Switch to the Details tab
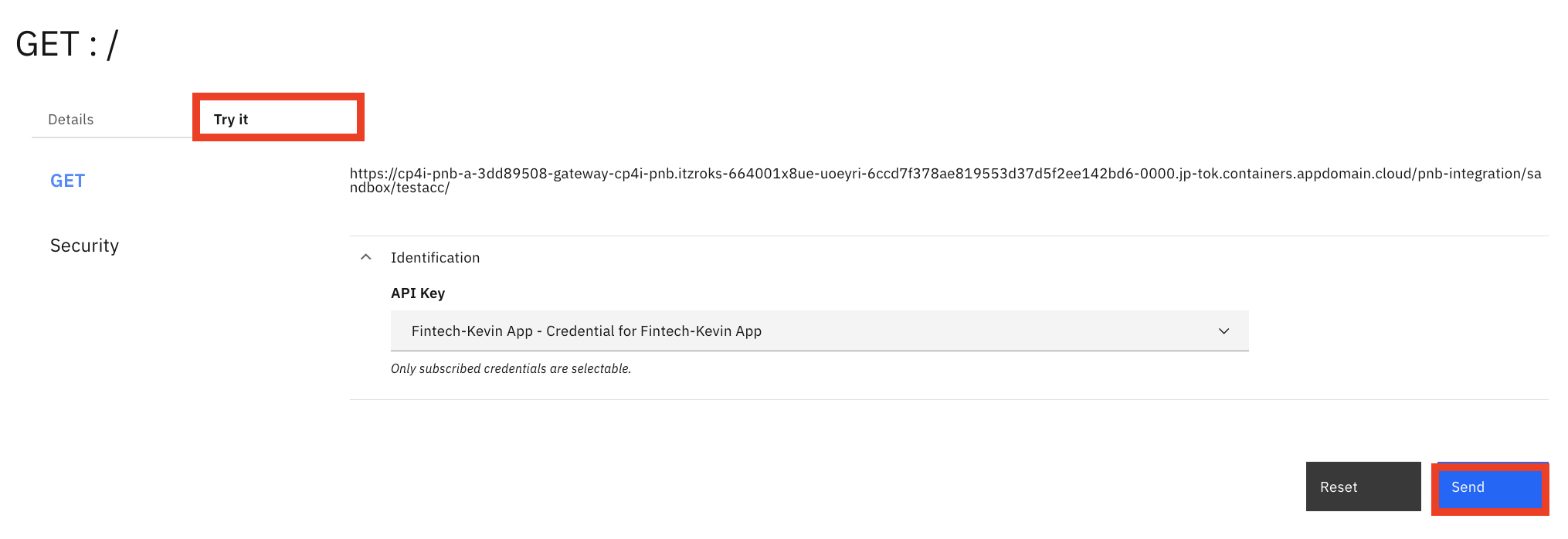The height and width of the screenshot is (539, 1568). coord(70,119)
